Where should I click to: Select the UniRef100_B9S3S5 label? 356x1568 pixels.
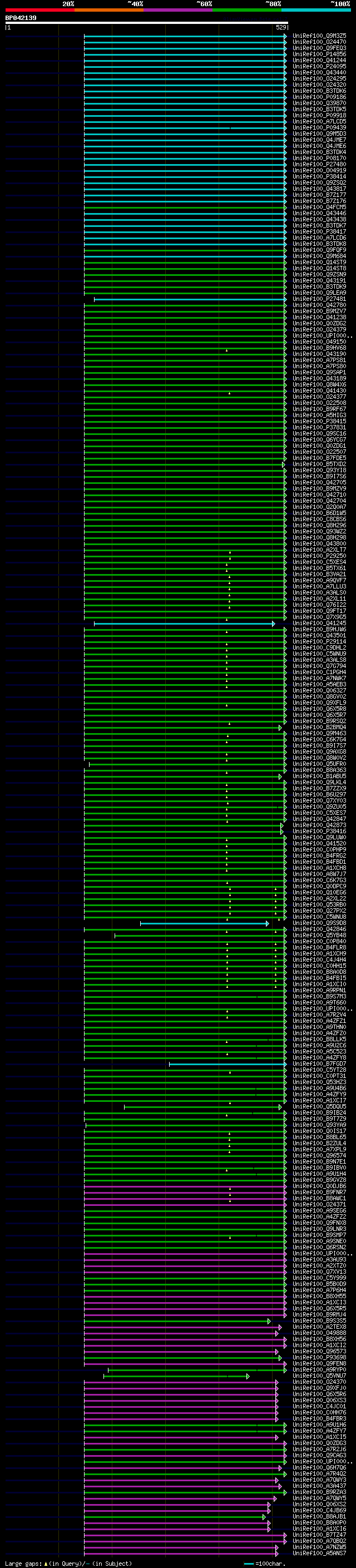coord(319,1321)
